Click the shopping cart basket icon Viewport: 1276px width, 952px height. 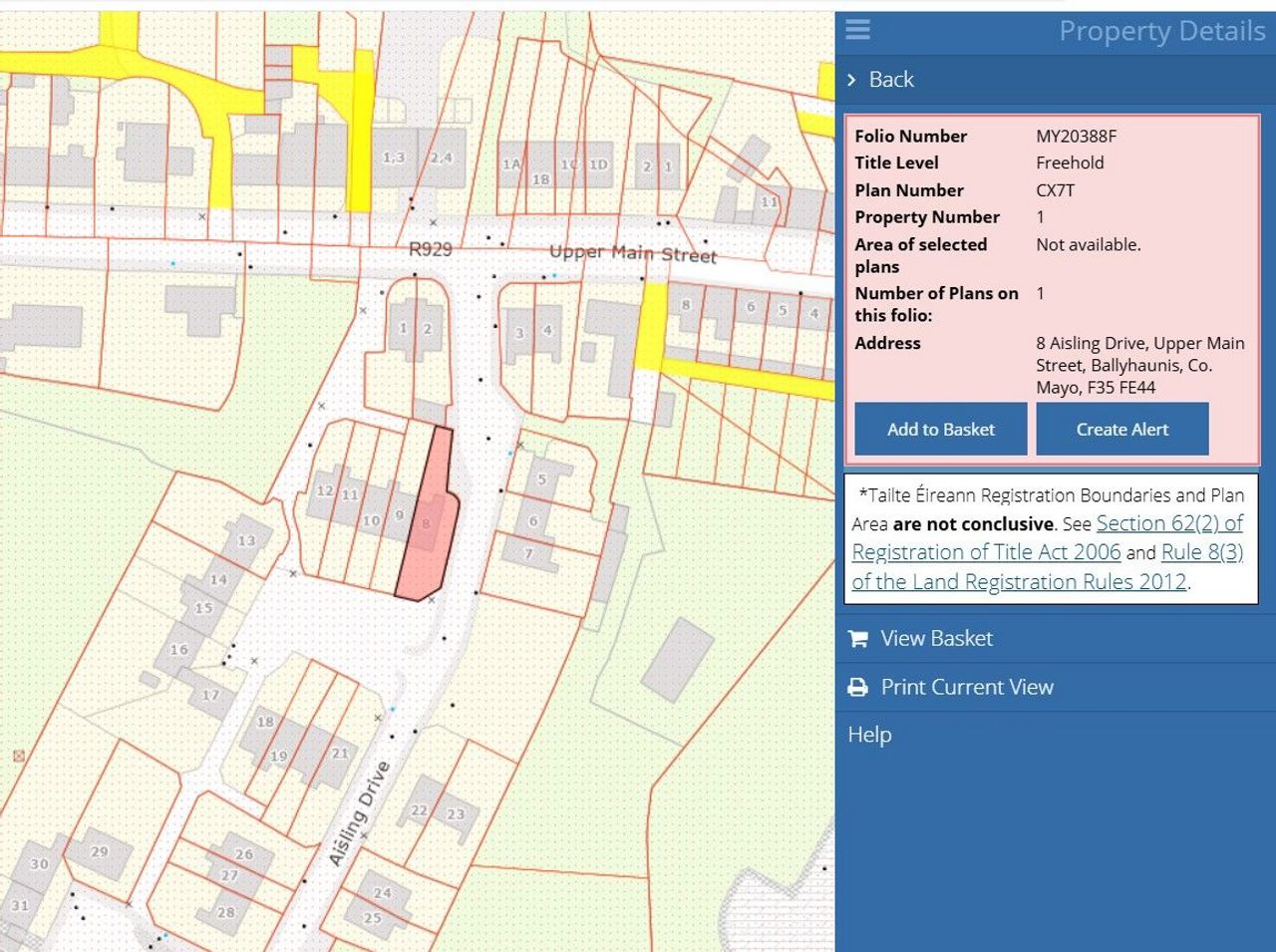click(x=857, y=639)
